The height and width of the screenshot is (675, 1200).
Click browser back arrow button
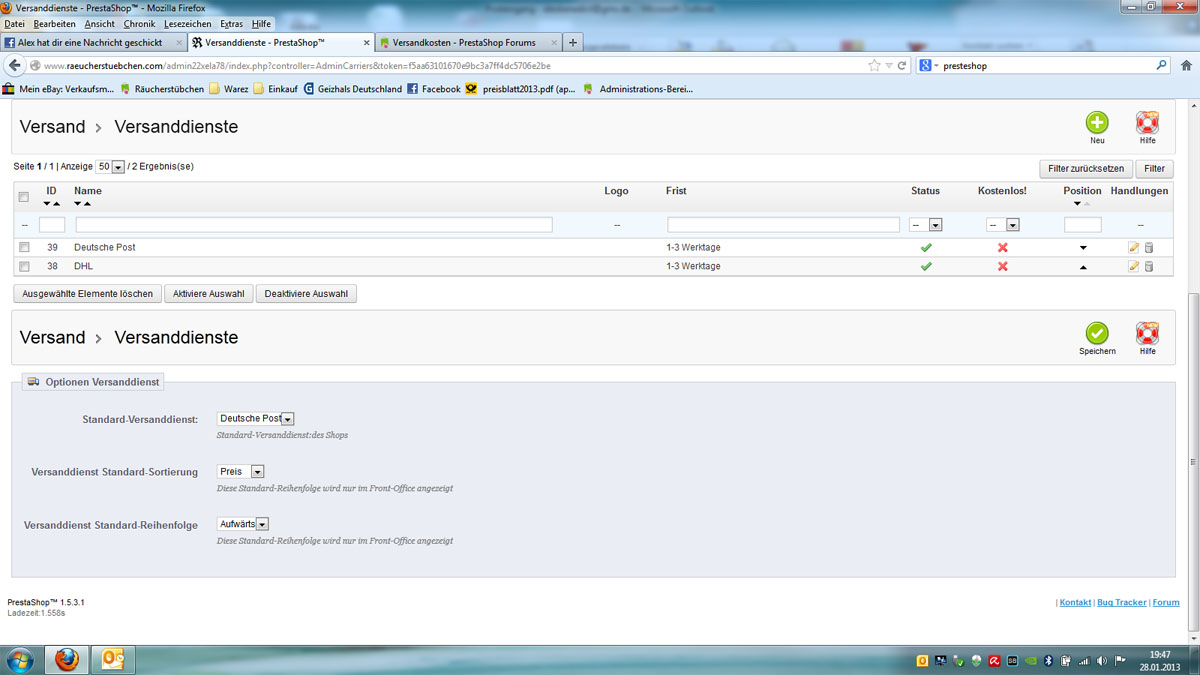tap(15, 65)
